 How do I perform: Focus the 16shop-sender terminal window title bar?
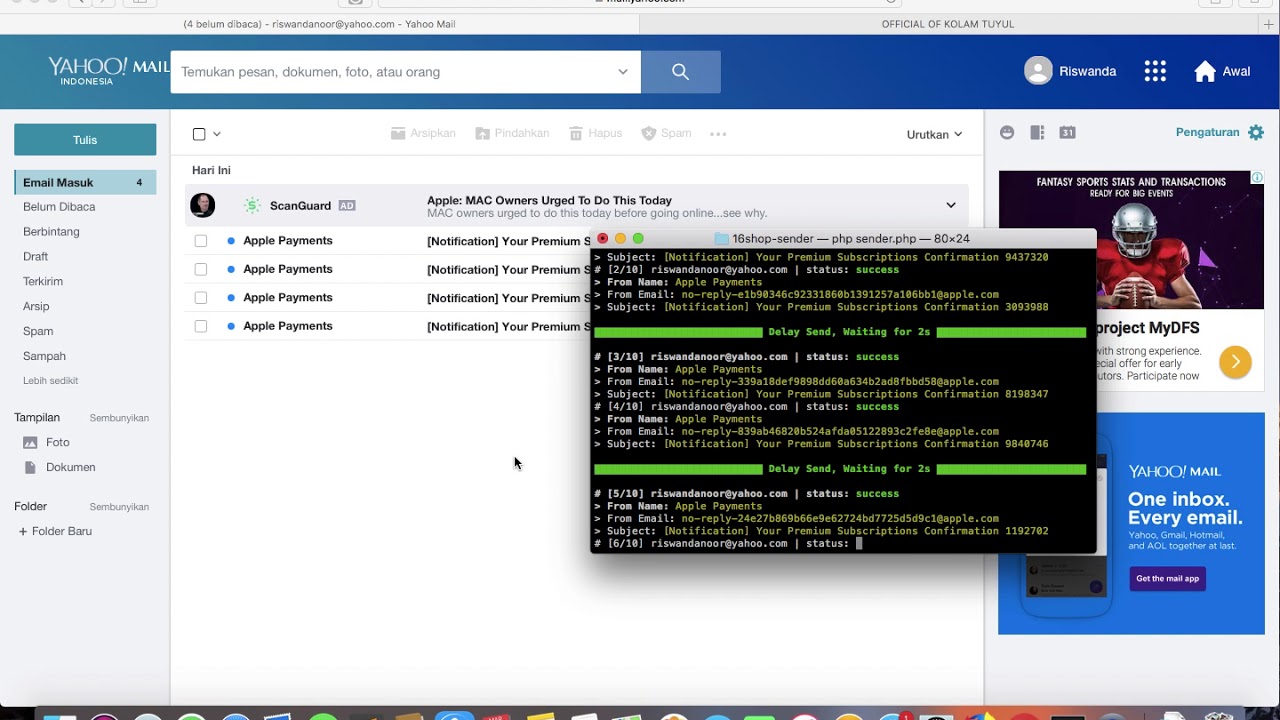(843, 238)
